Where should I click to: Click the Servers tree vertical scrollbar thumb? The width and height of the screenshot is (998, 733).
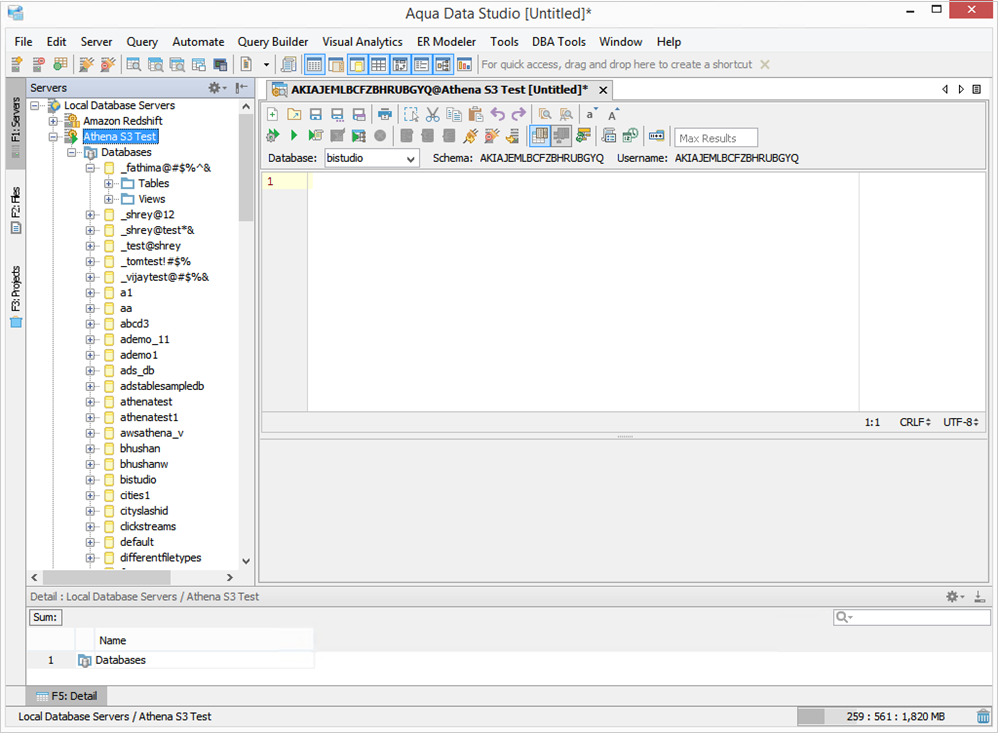[x=246, y=168]
